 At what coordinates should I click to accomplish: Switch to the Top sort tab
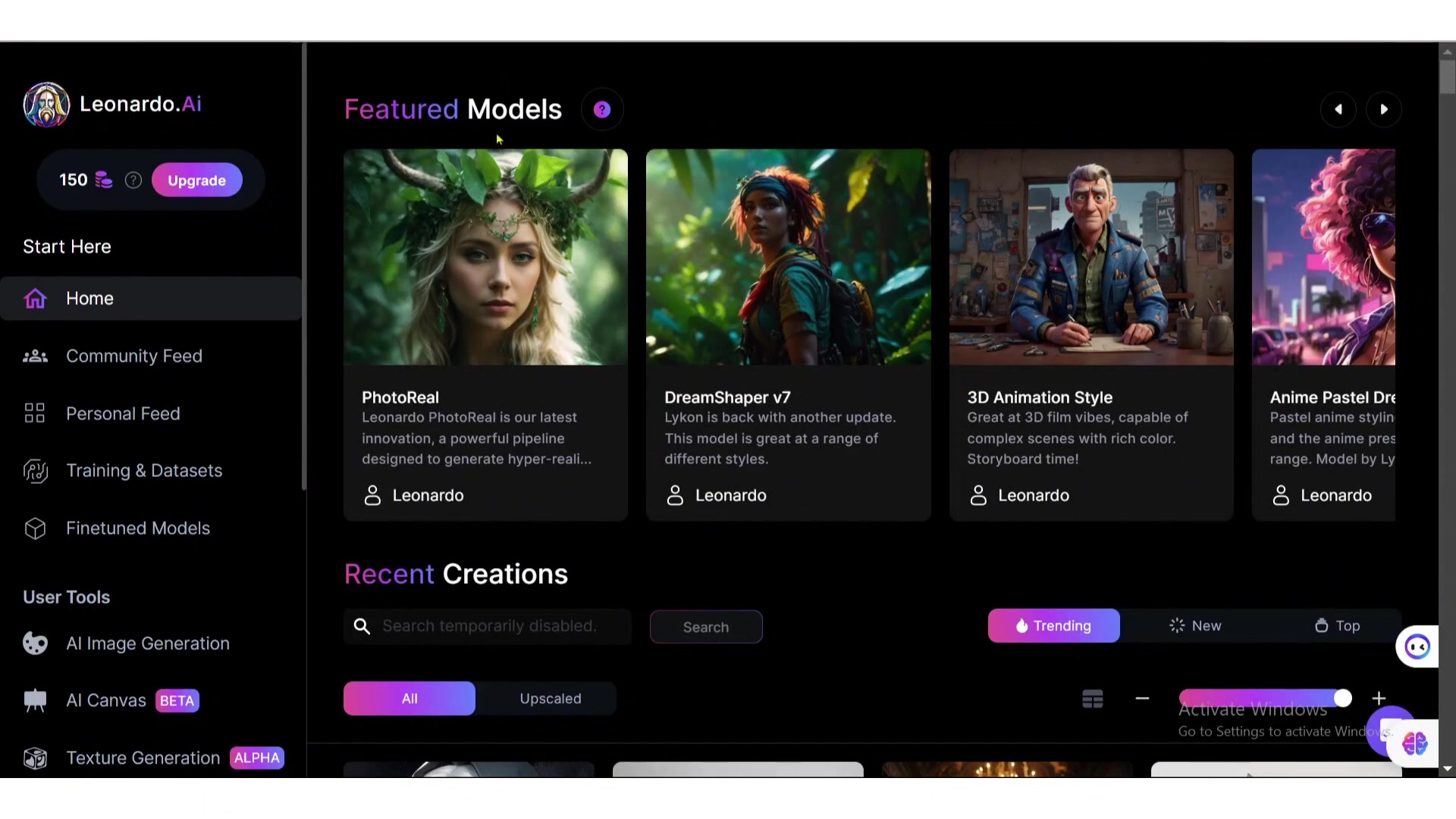click(1337, 626)
